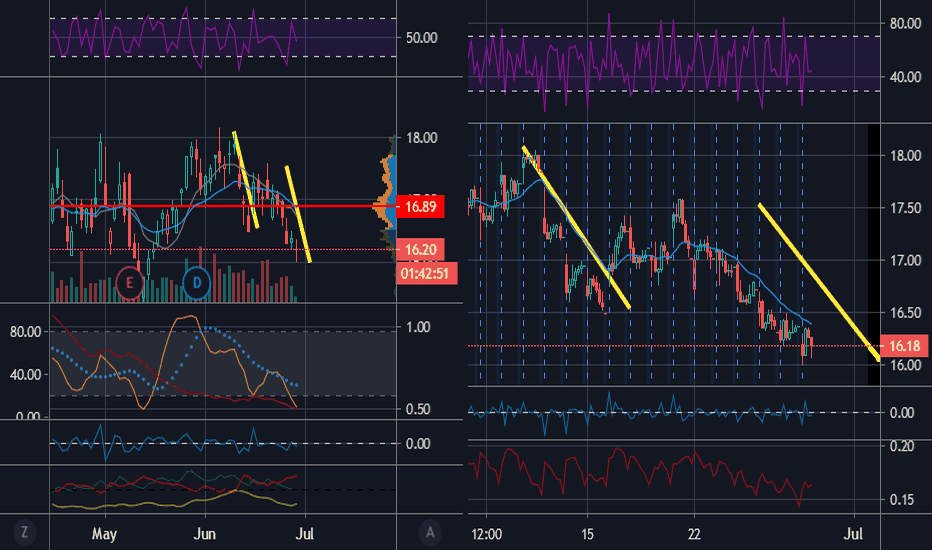Click the 0.50 scale value on left indicator pane
The width and height of the screenshot is (932, 550).
pyautogui.click(x=418, y=409)
